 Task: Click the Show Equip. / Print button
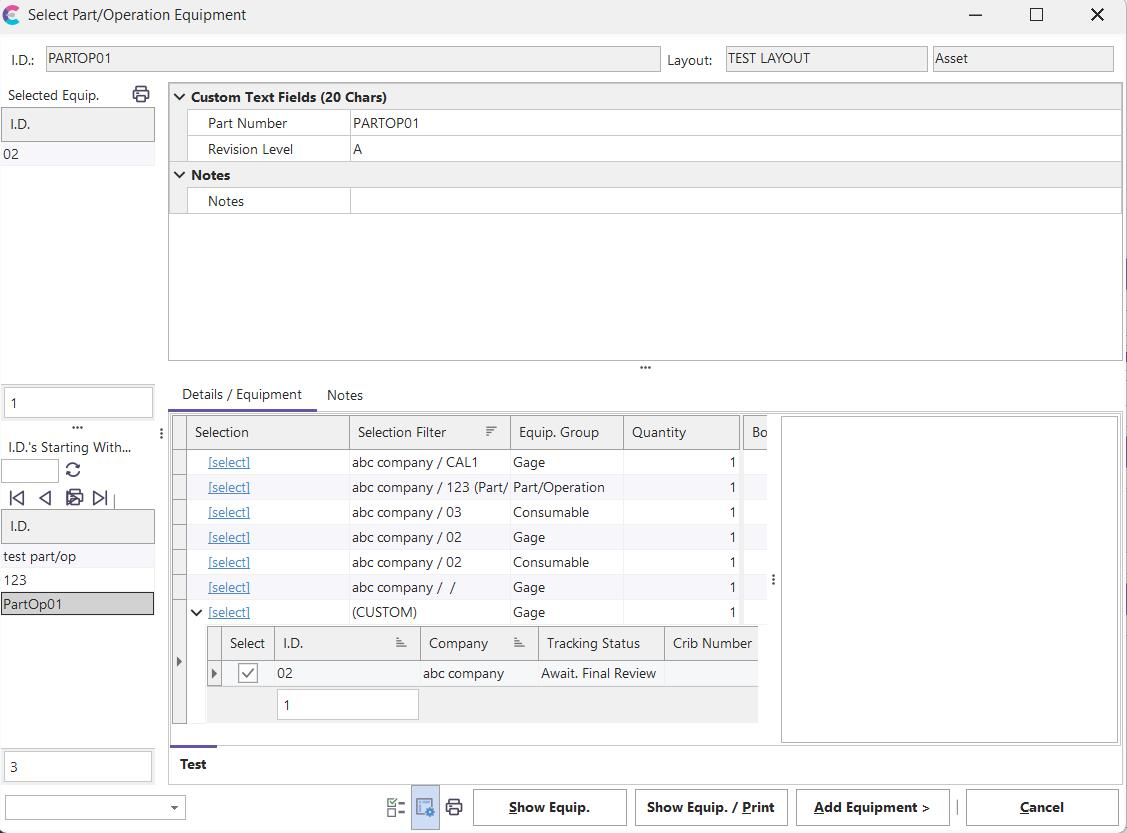[710, 808]
